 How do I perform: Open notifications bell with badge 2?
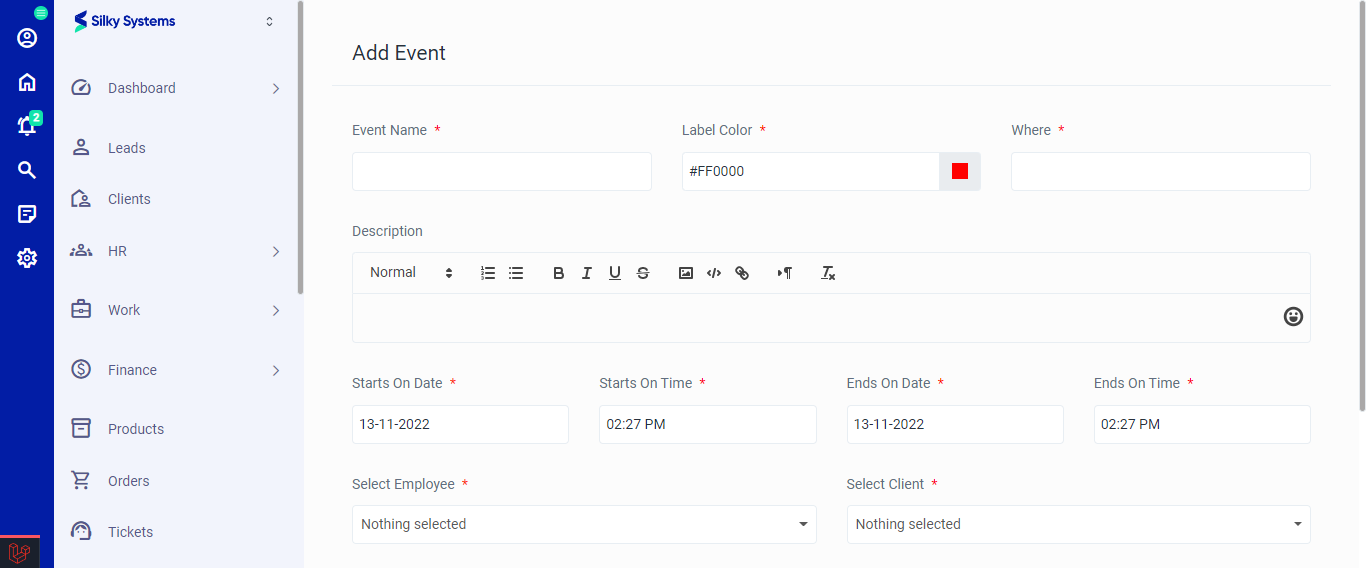[x=27, y=126]
